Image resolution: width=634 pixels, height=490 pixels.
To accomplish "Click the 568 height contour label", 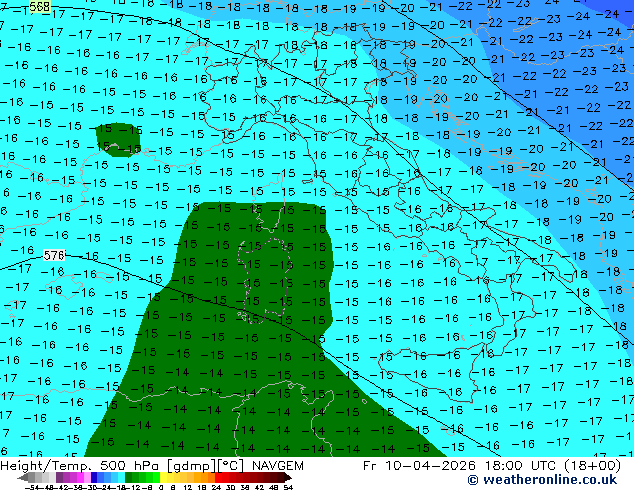I will coord(40,6).
